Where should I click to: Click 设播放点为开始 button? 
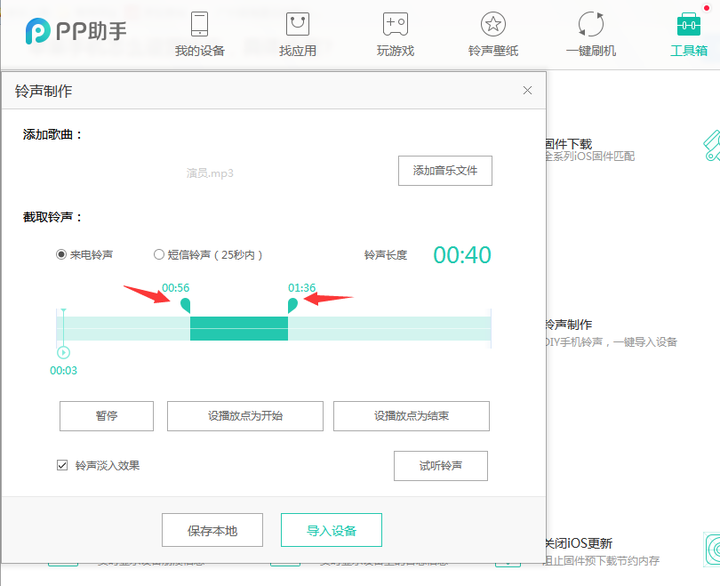coord(245,416)
